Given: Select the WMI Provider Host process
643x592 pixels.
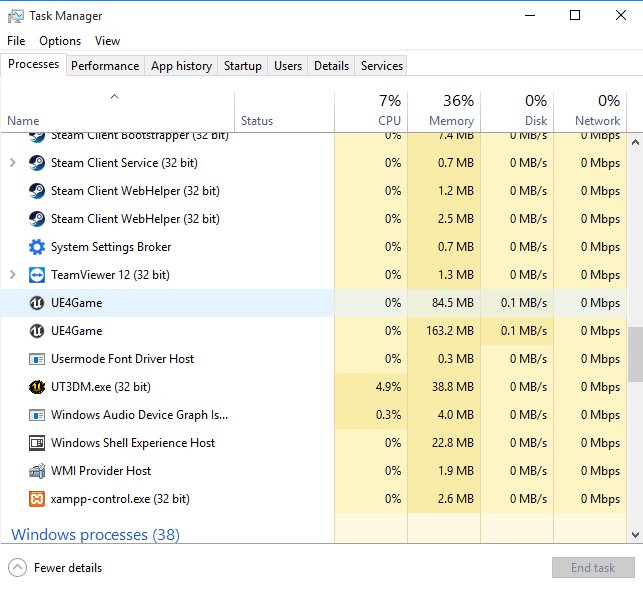Looking at the screenshot, I should pos(314,471).
